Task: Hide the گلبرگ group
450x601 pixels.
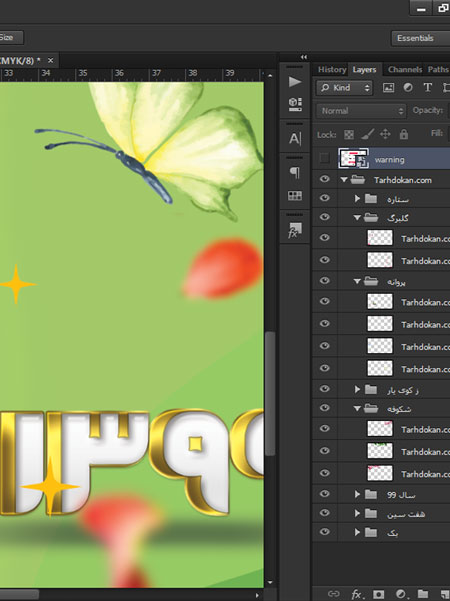Action: pyautogui.click(x=324, y=217)
